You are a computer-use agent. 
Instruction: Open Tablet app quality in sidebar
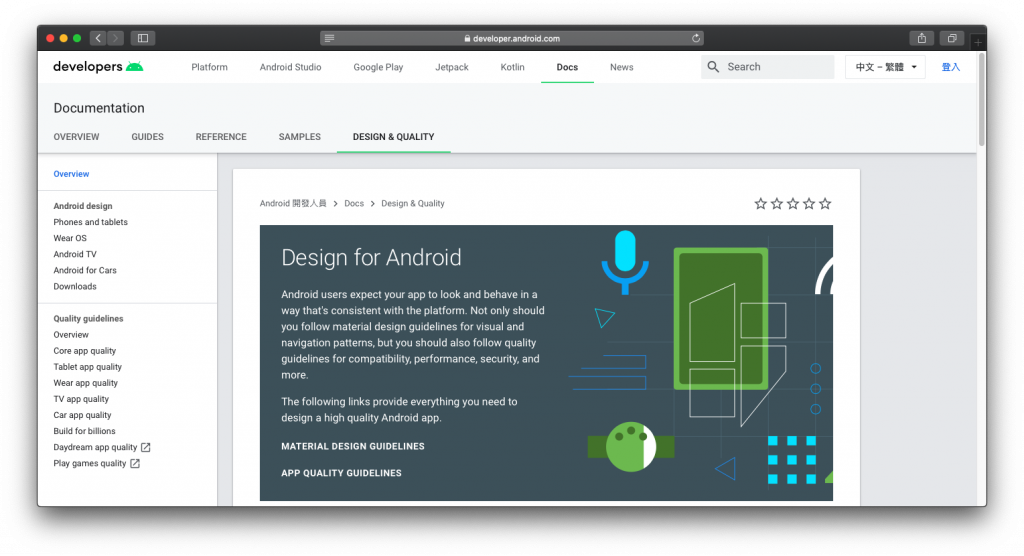[x=88, y=367]
